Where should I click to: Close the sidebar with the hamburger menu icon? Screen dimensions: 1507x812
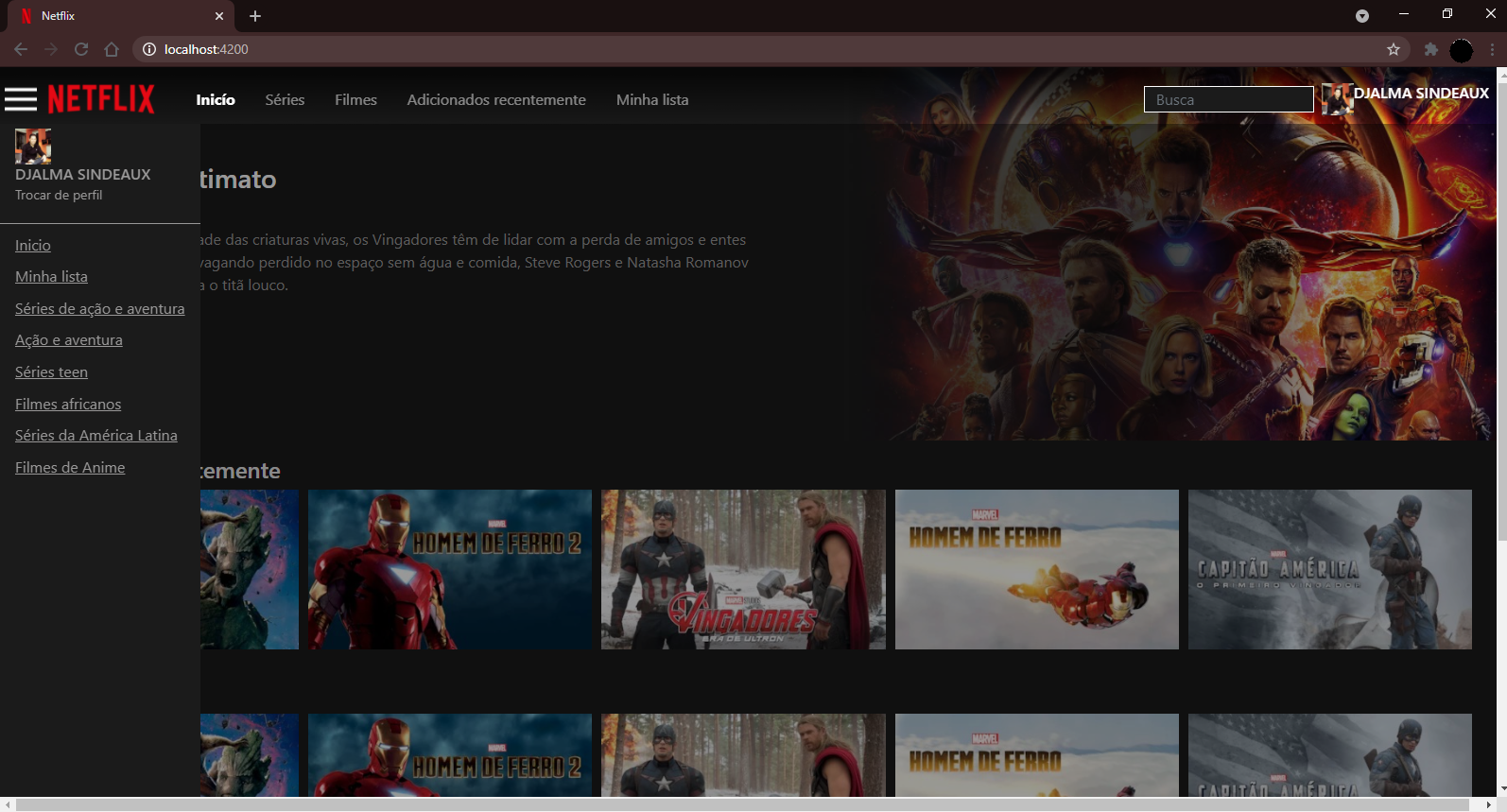pyautogui.click(x=21, y=99)
